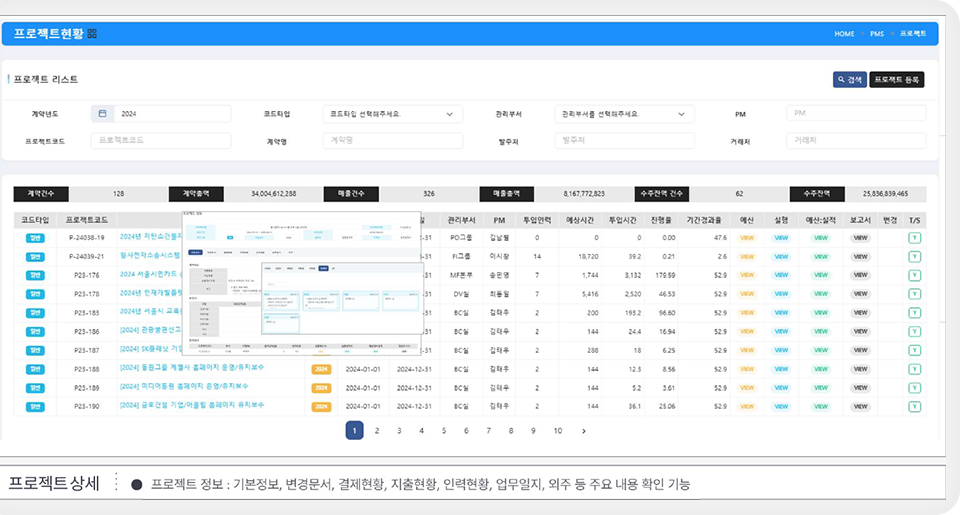Click the 검색 search button
The width and height of the screenshot is (960, 515).
pyautogui.click(x=850, y=80)
